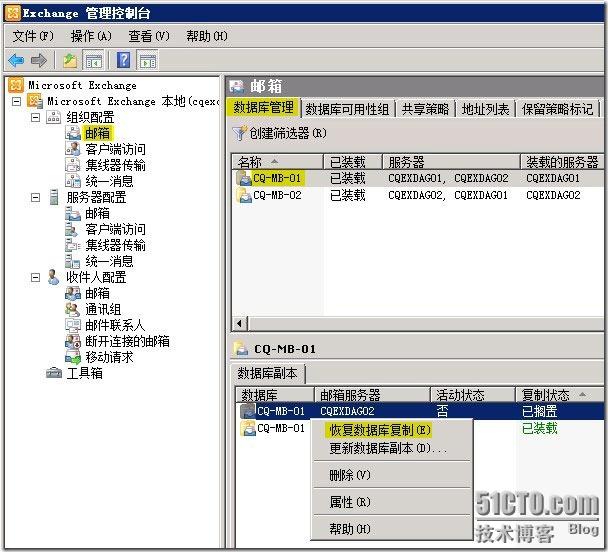Viewport: 608px width, 552px height.
Task: Collapse the 服务器配置 tree node
Action: click(x=35, y=197)
